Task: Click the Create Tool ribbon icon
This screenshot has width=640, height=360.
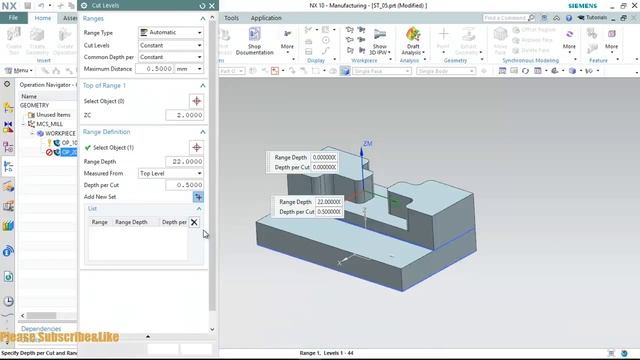Action: pos(13,41)
